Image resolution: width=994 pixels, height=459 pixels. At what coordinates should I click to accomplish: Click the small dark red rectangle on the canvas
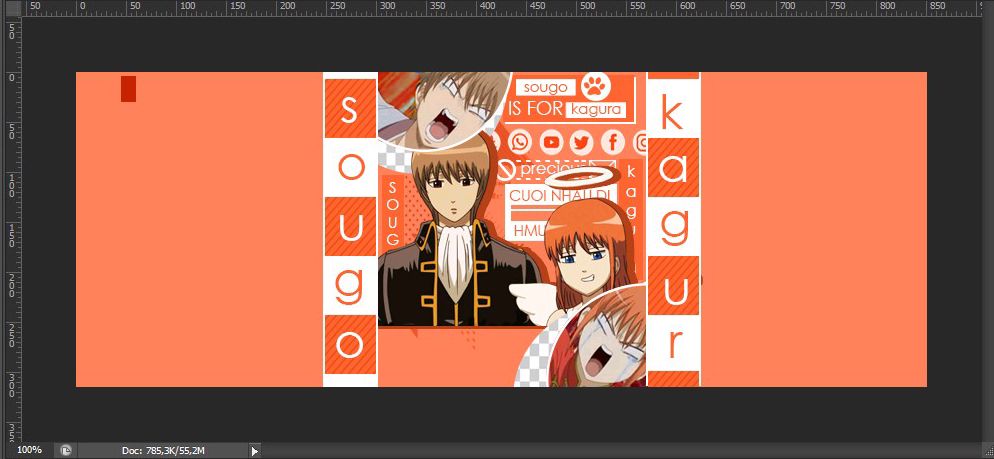click(128, 88)
